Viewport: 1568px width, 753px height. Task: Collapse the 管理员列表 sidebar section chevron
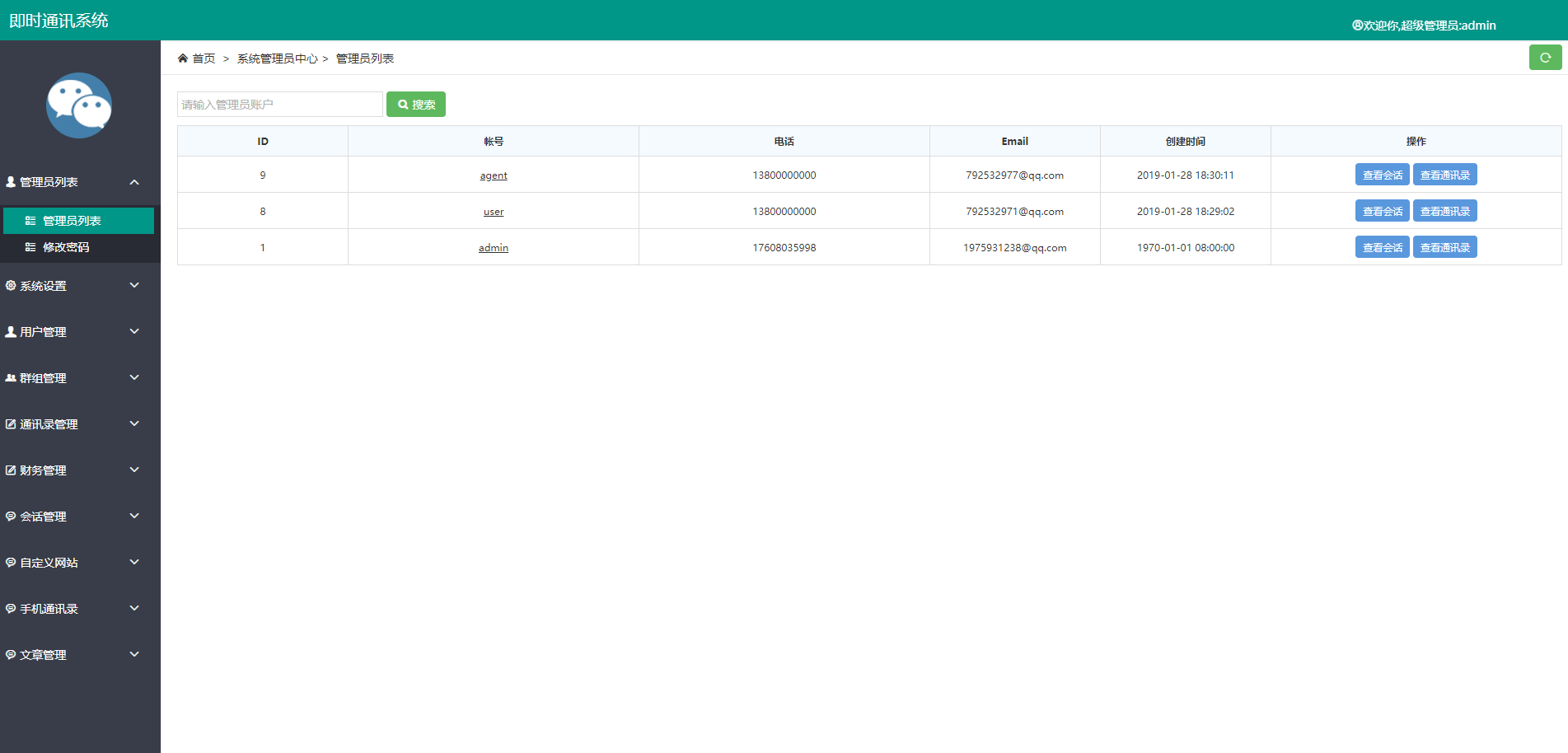pyautogui.click(x=134, y=182)
